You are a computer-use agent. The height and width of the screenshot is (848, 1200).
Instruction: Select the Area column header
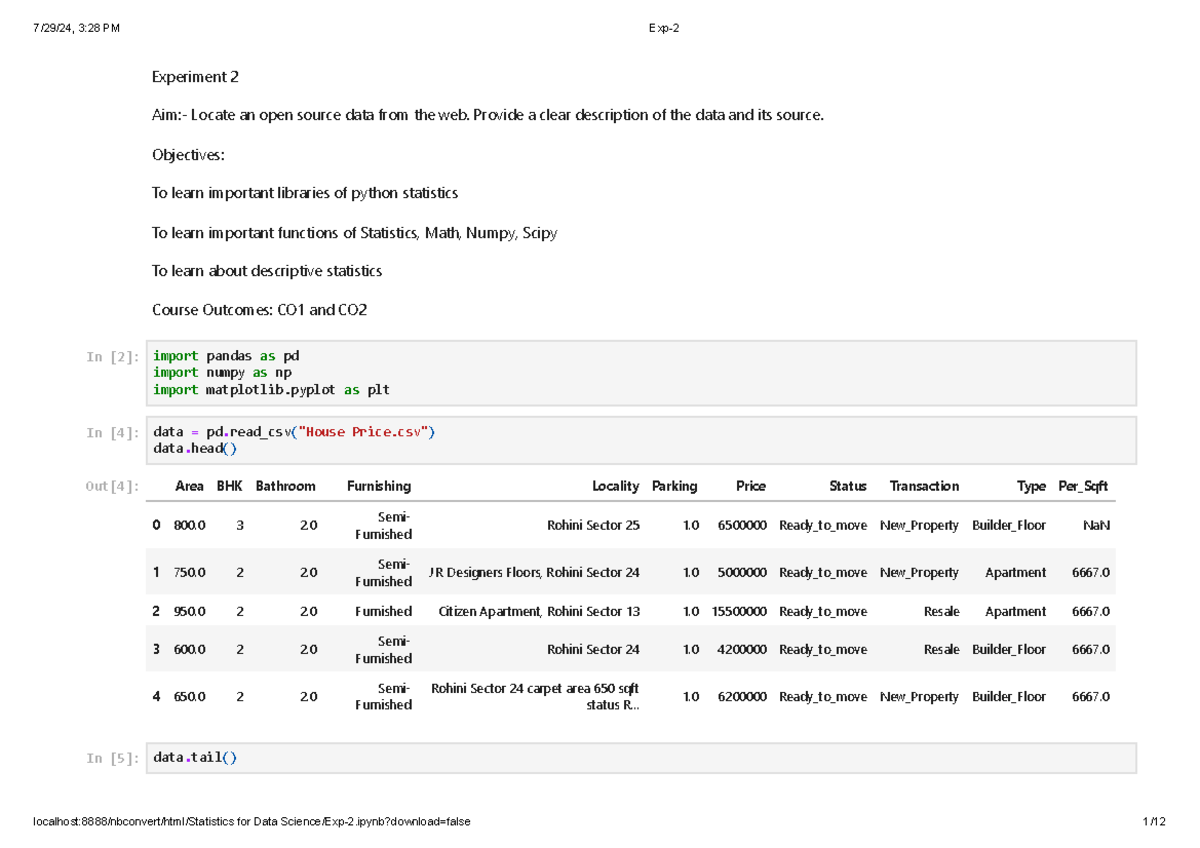190,486
